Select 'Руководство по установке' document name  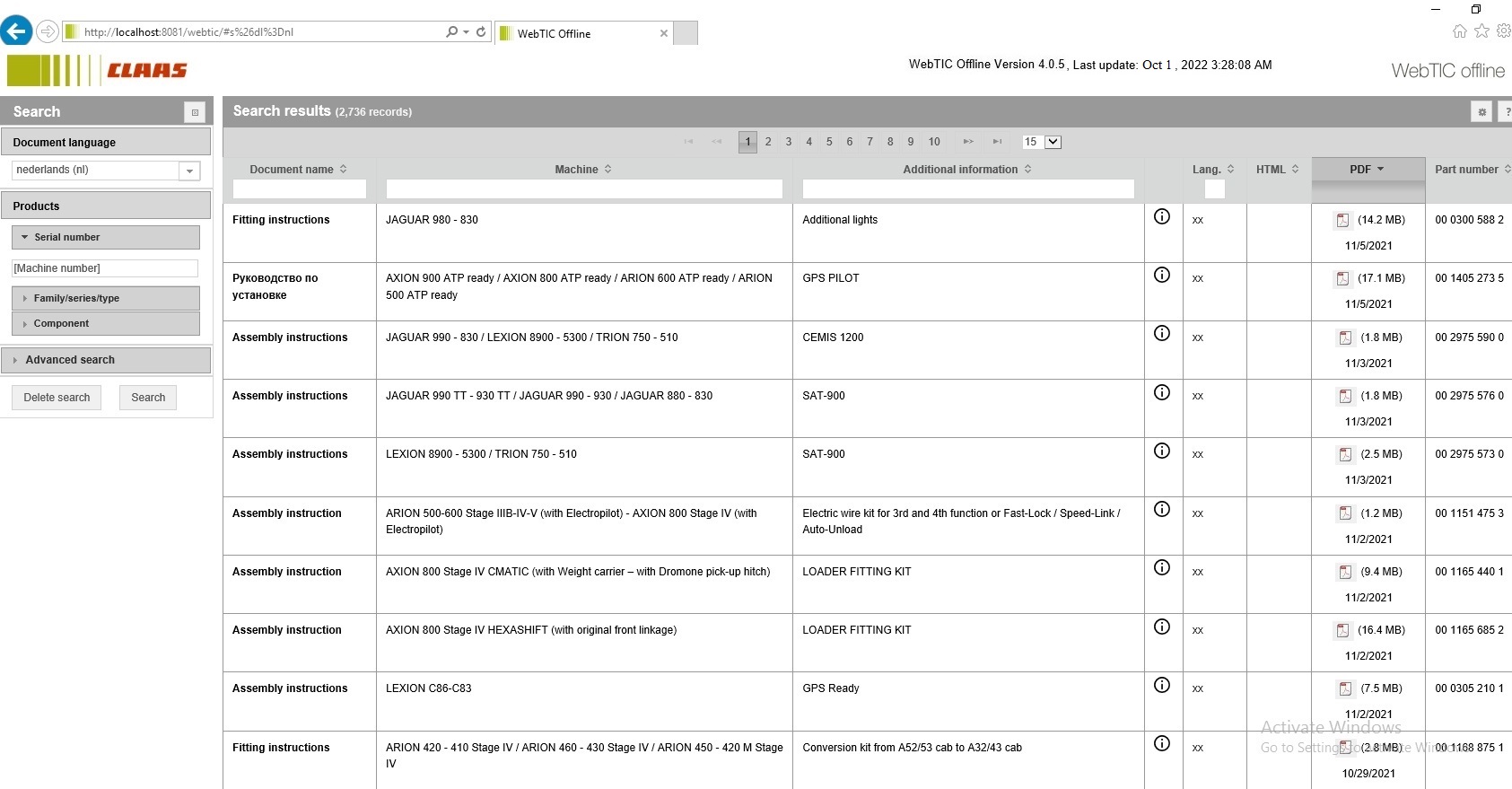(x=275, y=286)
